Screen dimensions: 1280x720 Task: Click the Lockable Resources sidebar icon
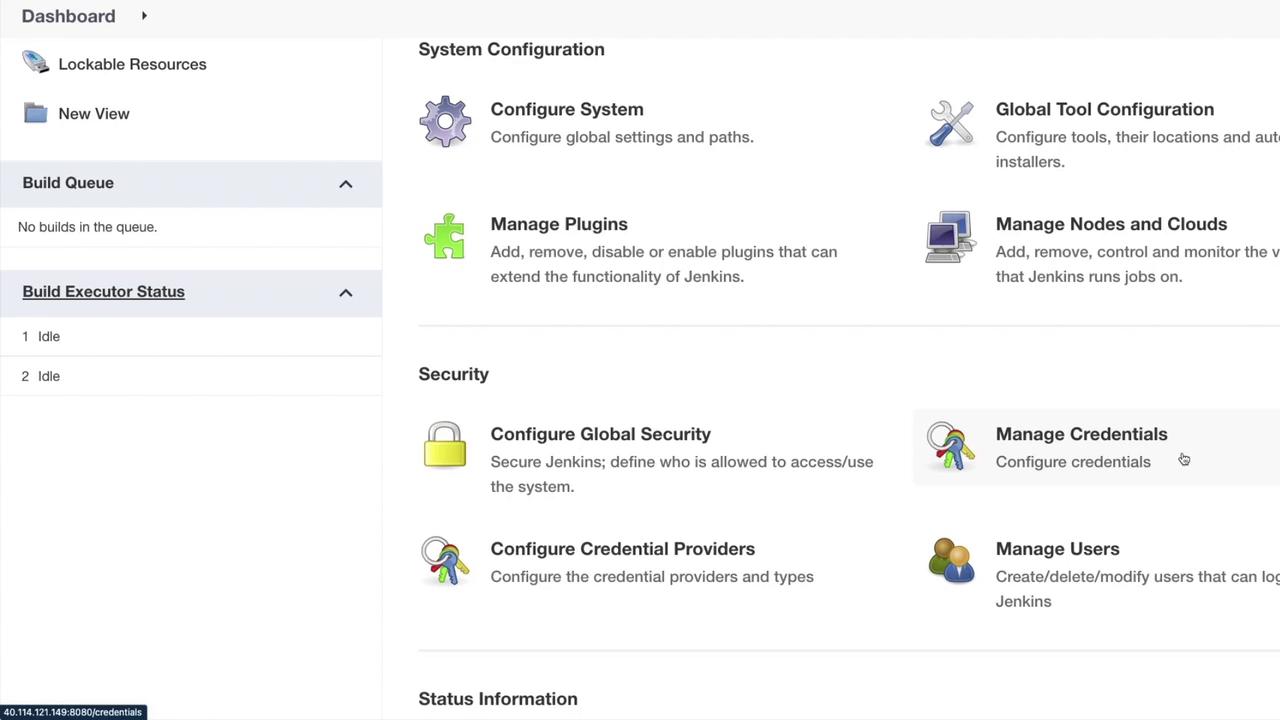36,63
